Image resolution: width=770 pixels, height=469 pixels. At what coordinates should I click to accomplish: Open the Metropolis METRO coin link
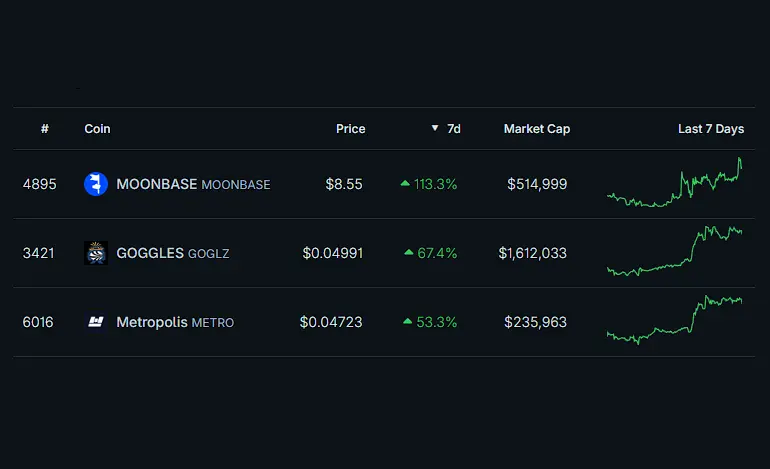click(175, 322)
